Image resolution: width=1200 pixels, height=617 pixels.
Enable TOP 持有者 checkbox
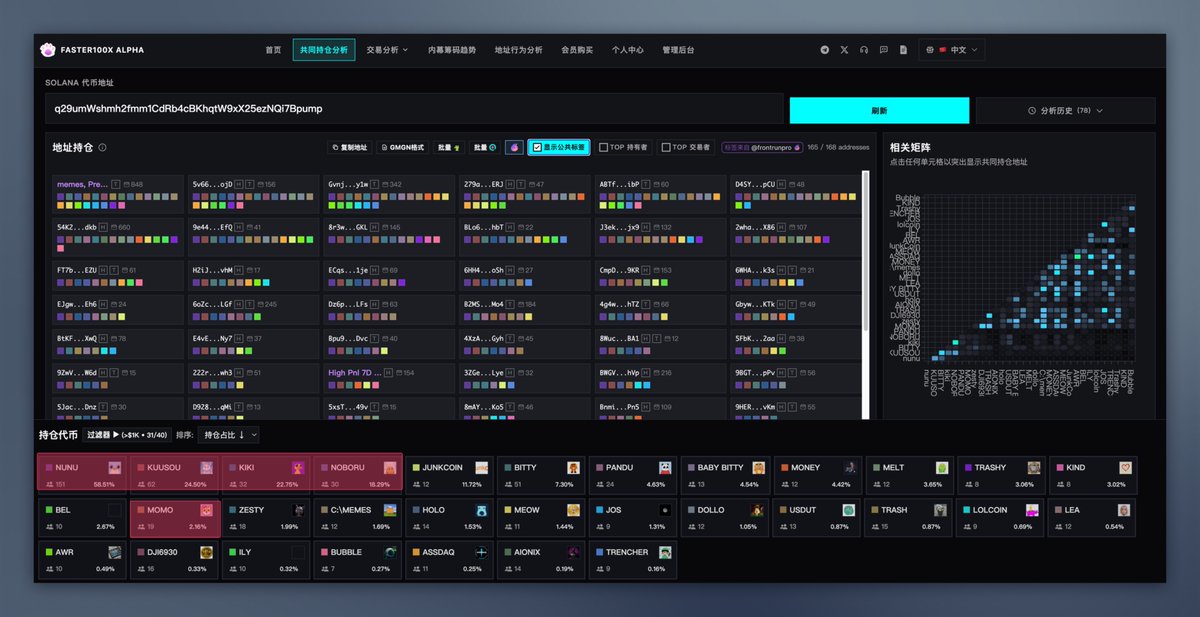click(603, 147)
